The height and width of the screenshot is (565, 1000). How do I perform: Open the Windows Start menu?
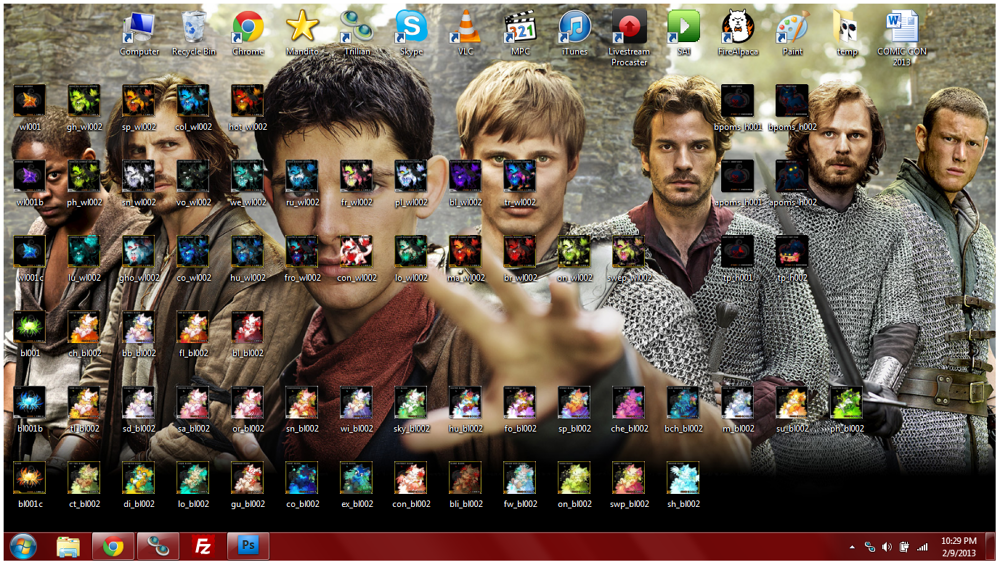click(24, 547)
